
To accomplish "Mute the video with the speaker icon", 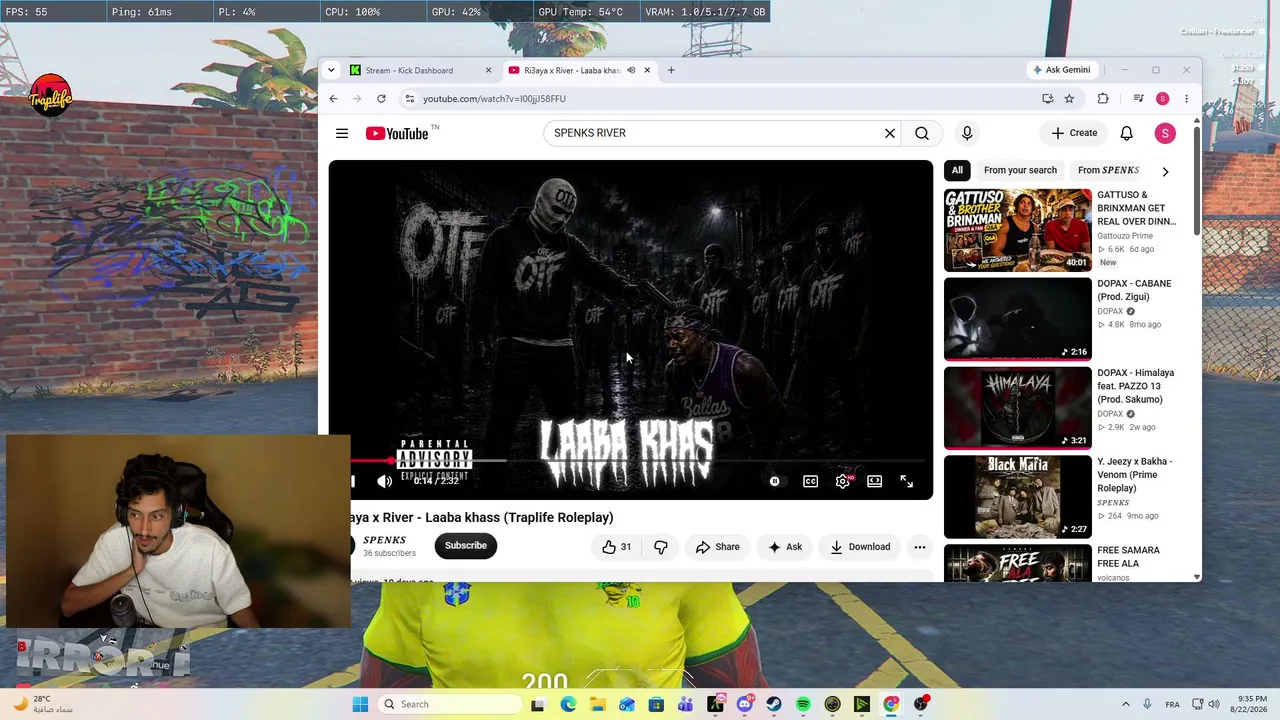I will [x=385, y=481].
